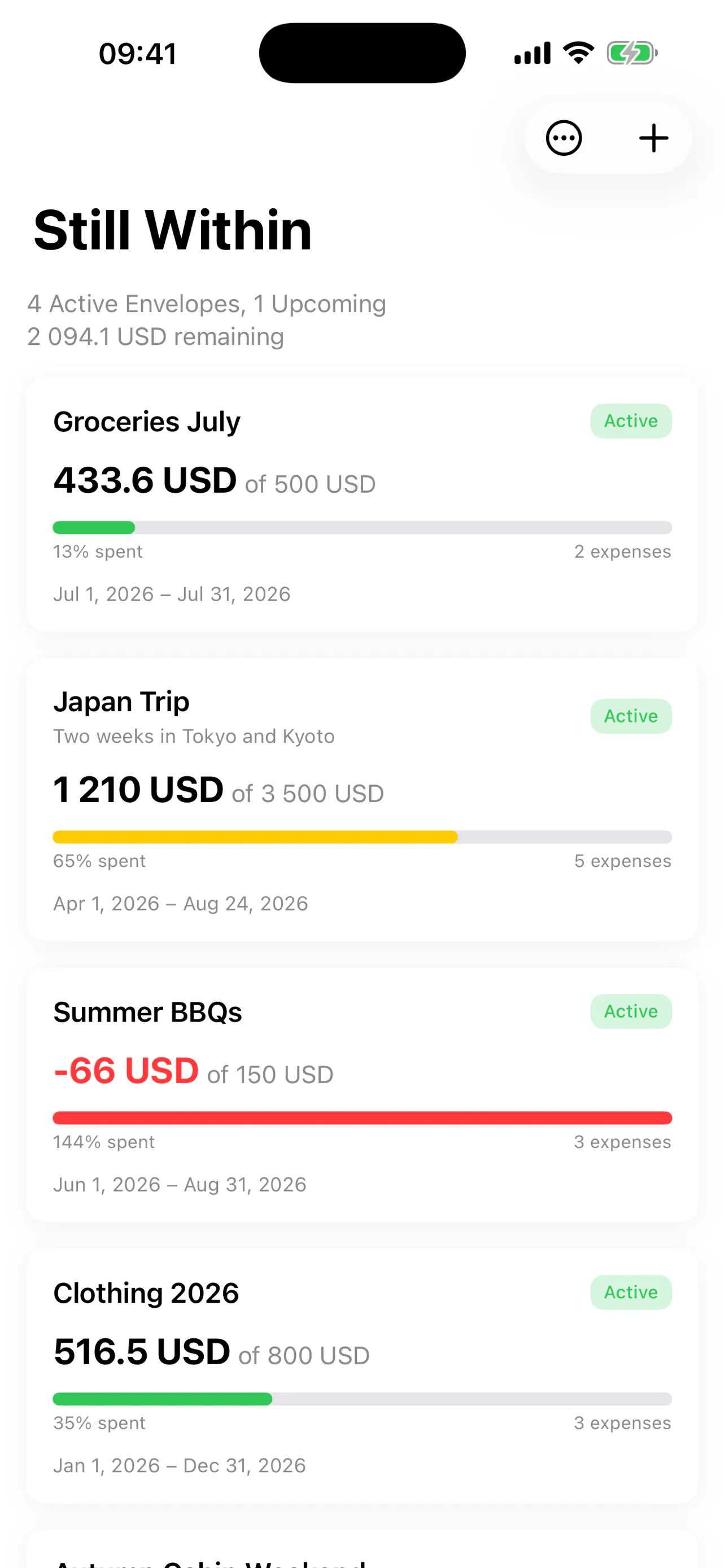This screenshot has width=725, height=1568.
Task: Tap the Wi-Fi status icon
Action: 578,53
